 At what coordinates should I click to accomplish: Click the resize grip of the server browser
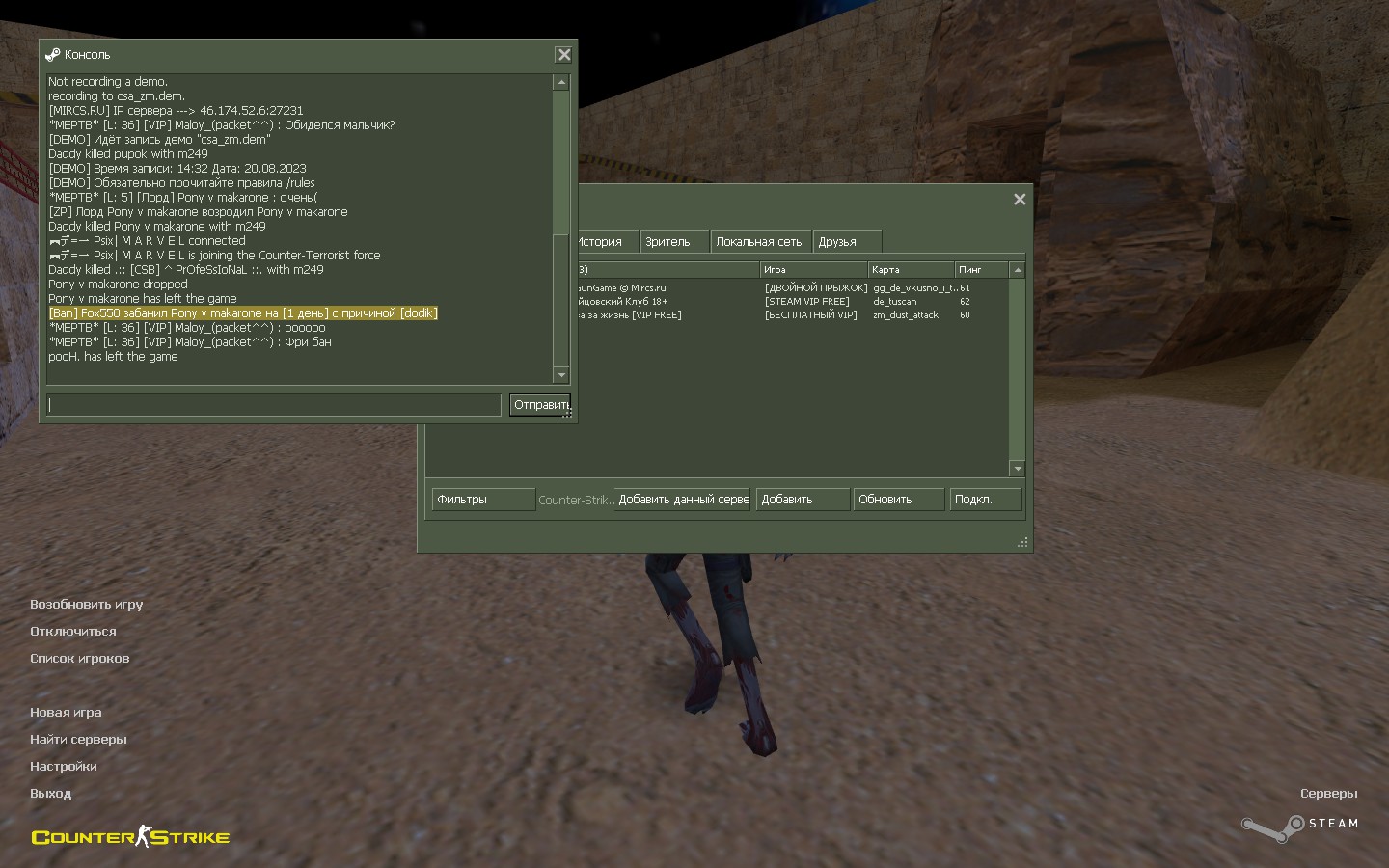point(1022,543)
